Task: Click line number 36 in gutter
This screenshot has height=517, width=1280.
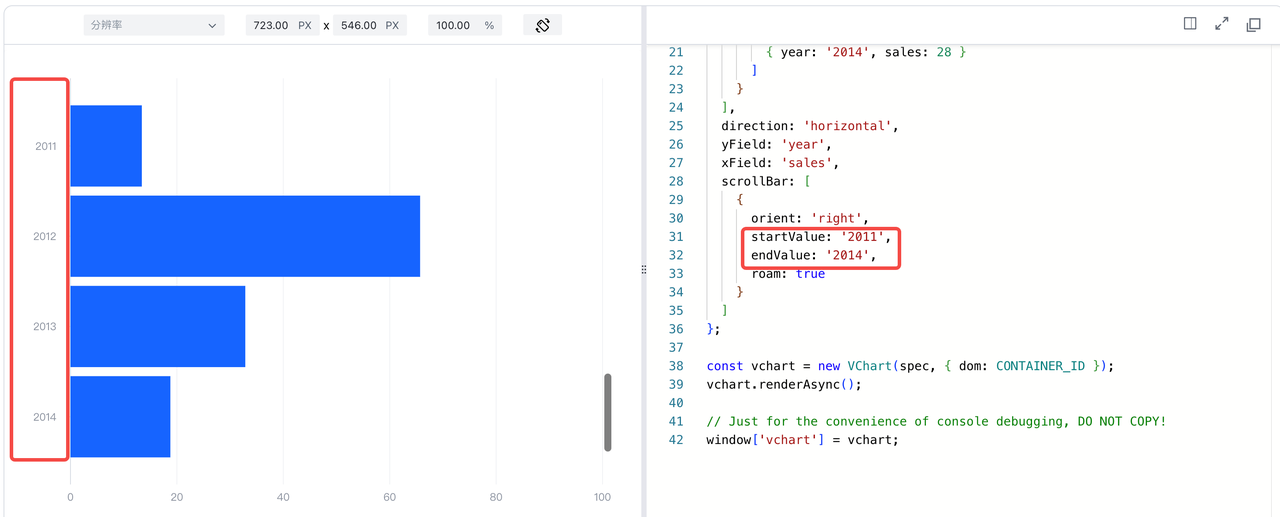Action: coord(675,329)
